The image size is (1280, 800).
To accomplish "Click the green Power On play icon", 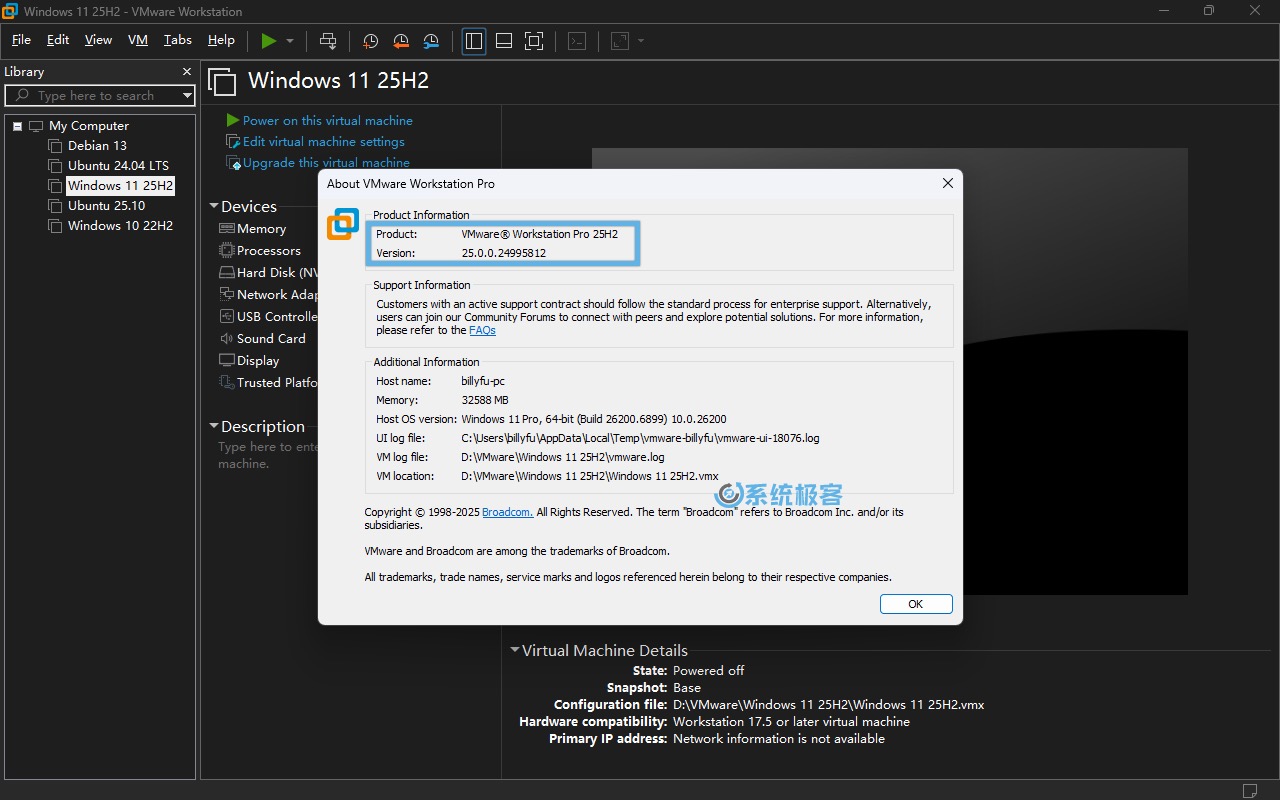I will [268, 41].
